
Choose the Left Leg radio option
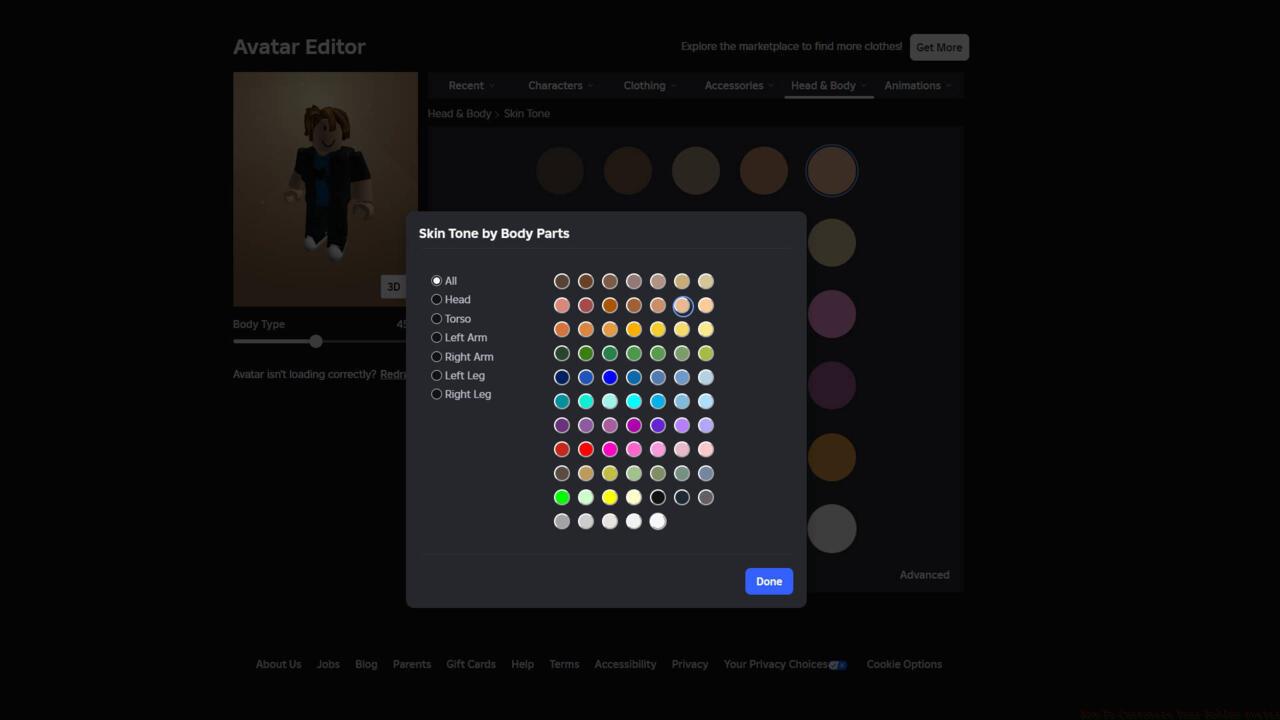click(x=436, y=375)
